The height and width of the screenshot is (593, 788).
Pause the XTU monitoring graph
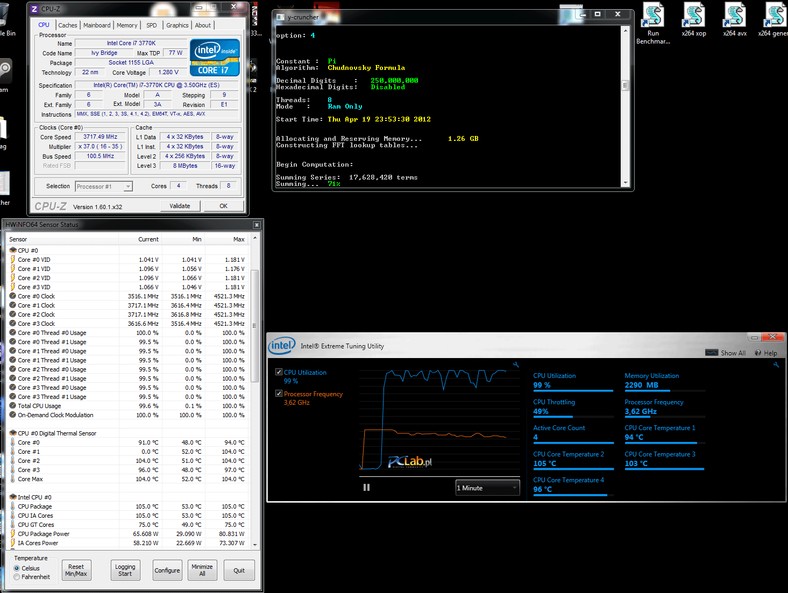click(366, 487)
